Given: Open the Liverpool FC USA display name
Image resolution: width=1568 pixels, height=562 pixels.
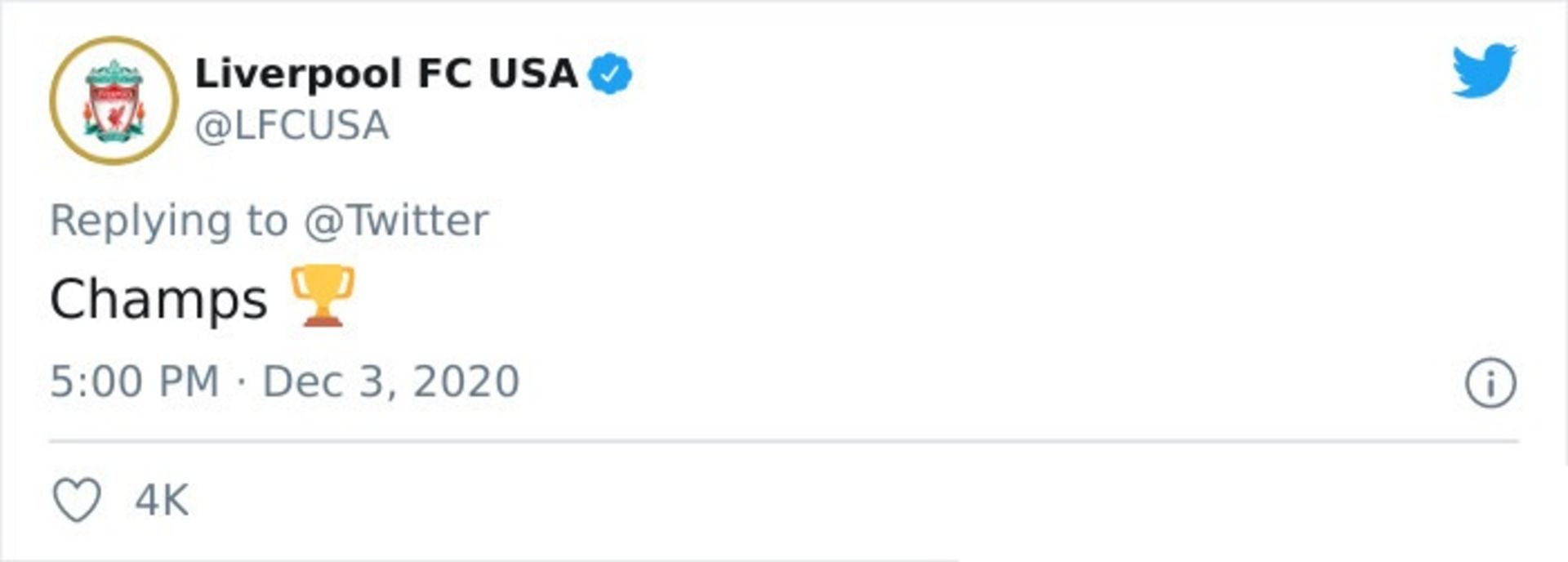Looking at the screenshot, I should 385,74.
